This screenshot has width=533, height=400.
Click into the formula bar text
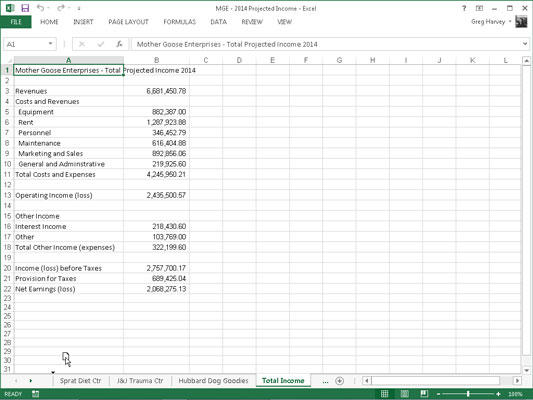tap(326, 44)
